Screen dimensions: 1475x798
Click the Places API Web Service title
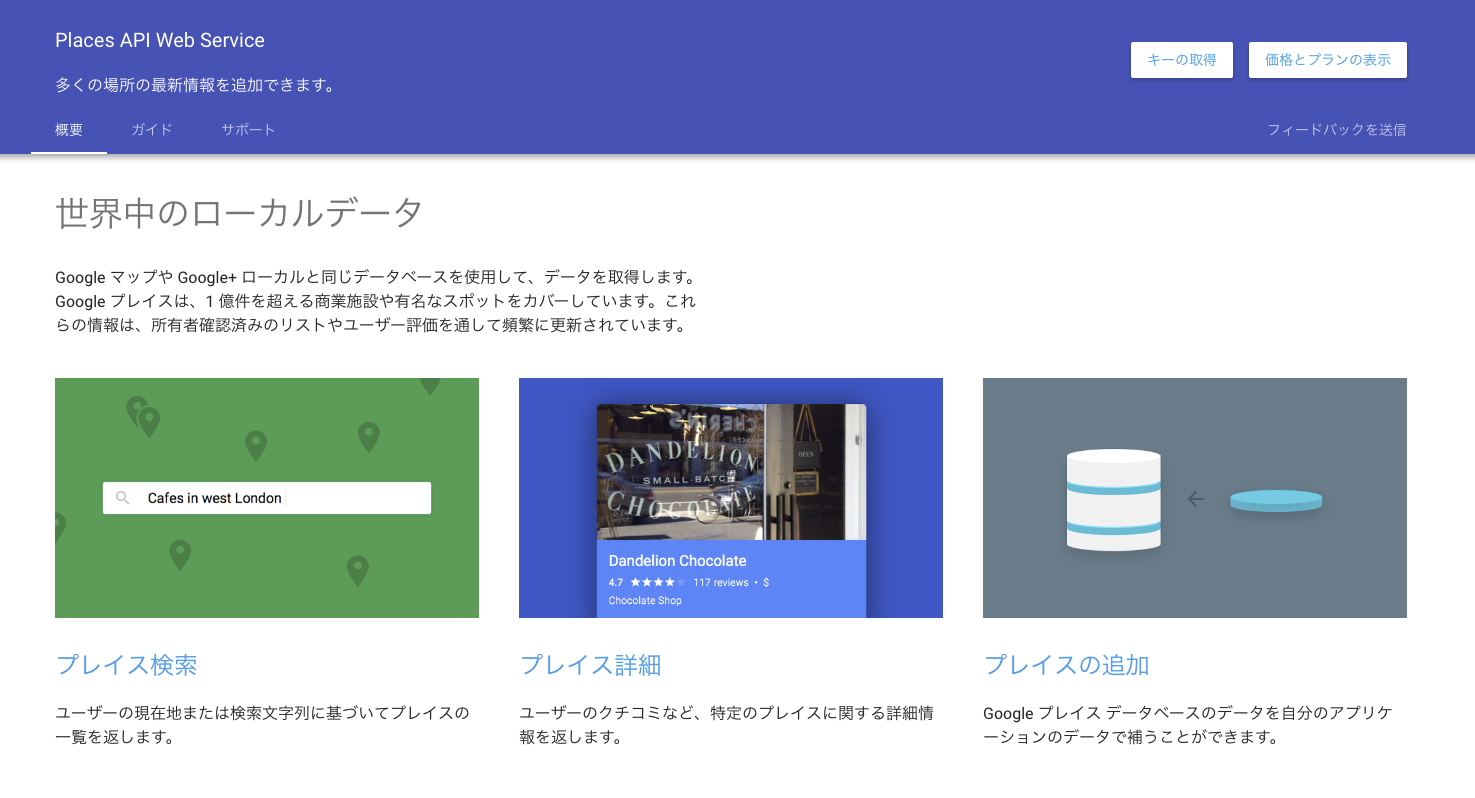[160, 41]
